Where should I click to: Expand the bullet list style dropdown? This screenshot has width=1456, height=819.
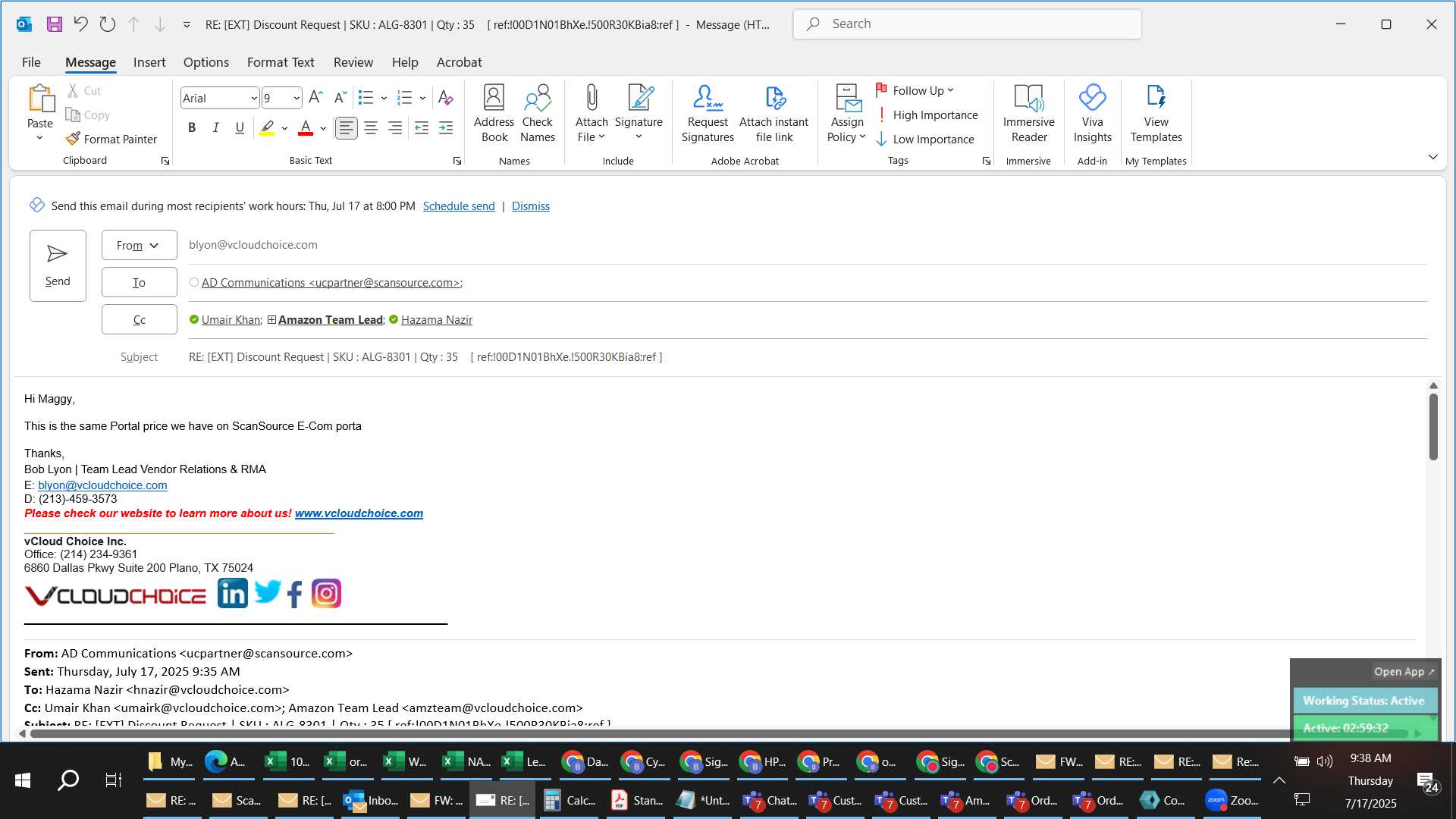tap(384, 98)
